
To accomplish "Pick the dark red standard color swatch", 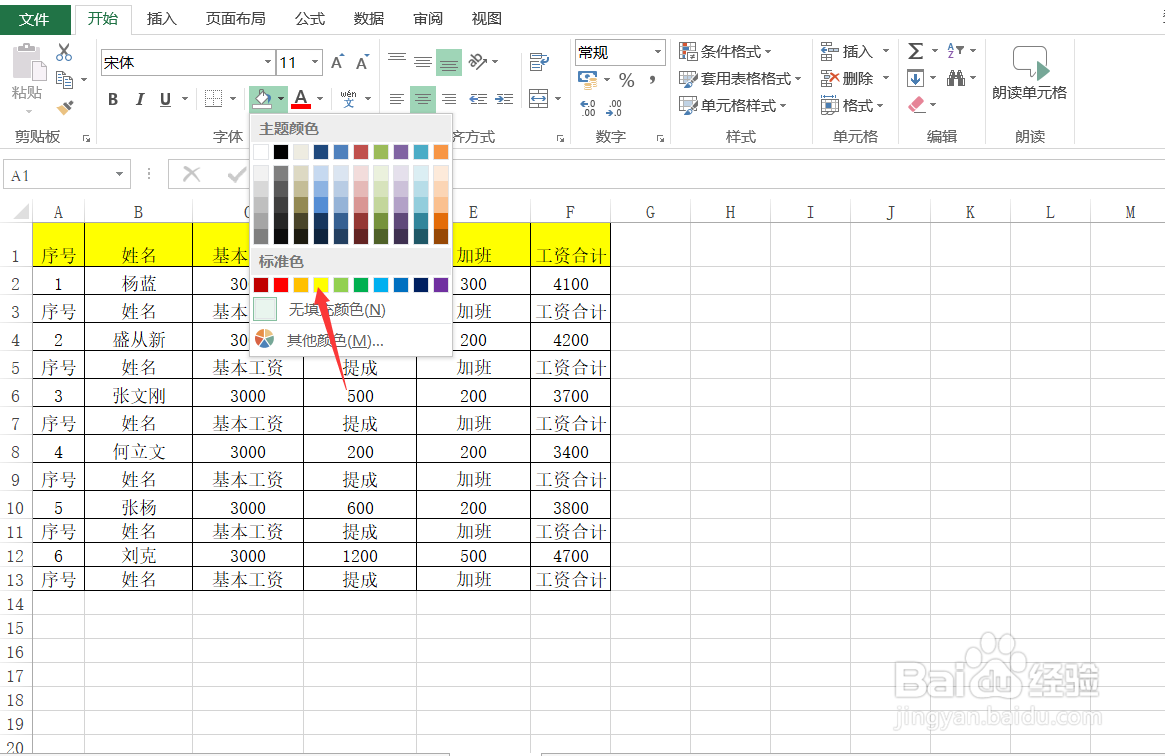I will [x=261, y=284].
